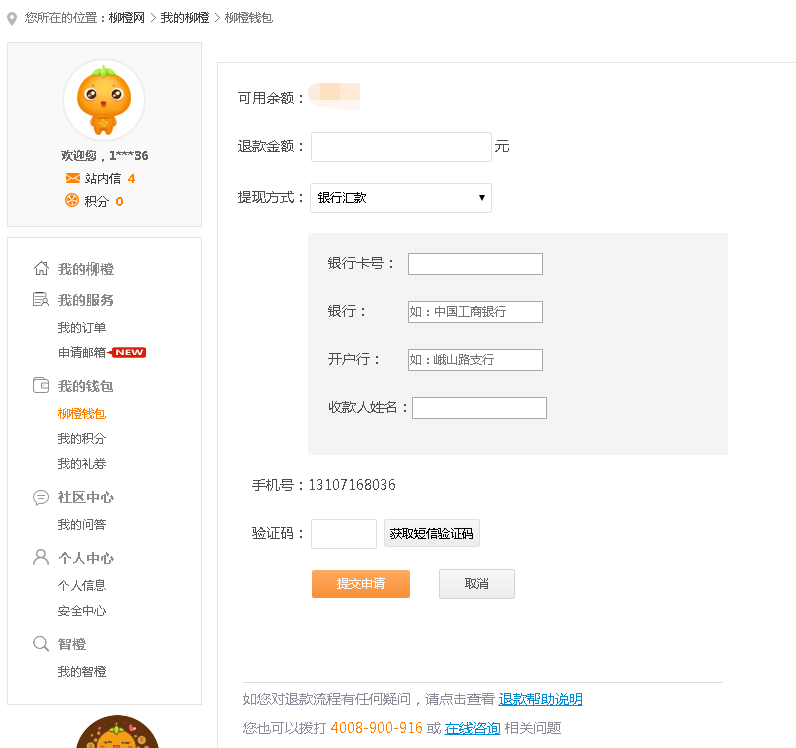Open 我的钱包 sidebar section

86,386
